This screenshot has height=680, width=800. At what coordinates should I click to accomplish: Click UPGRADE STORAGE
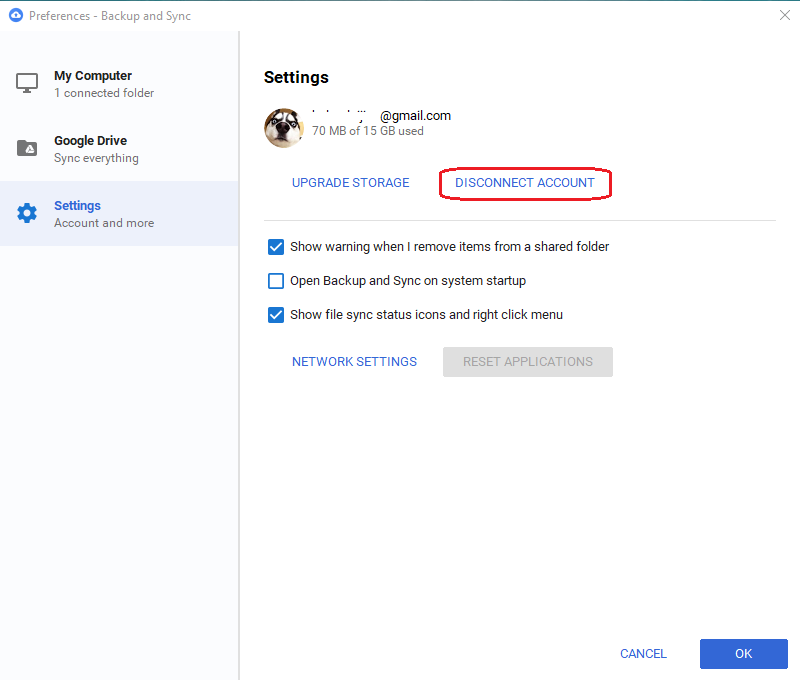[x=350, y=182]
